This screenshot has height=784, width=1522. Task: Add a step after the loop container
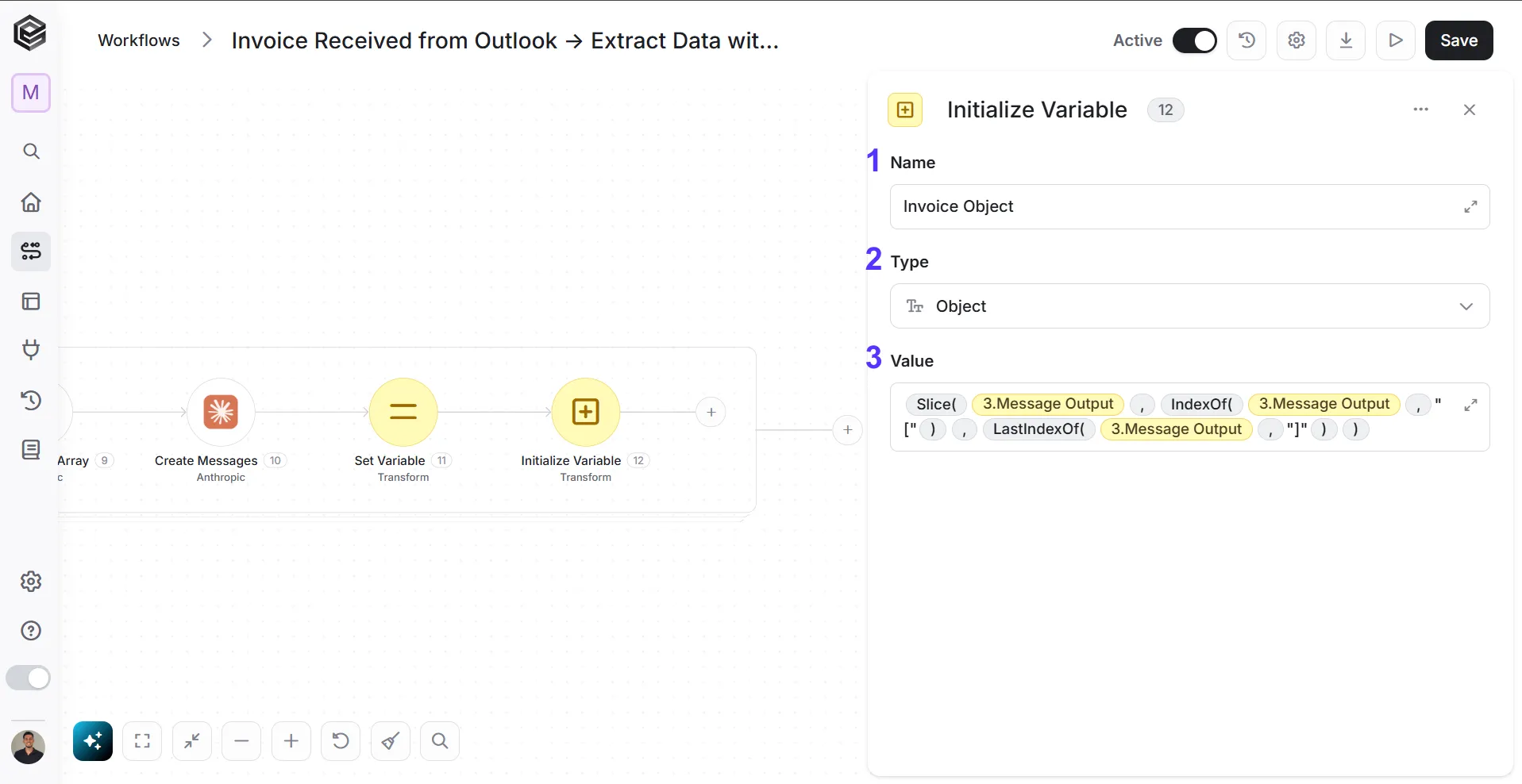click(848, 430)
